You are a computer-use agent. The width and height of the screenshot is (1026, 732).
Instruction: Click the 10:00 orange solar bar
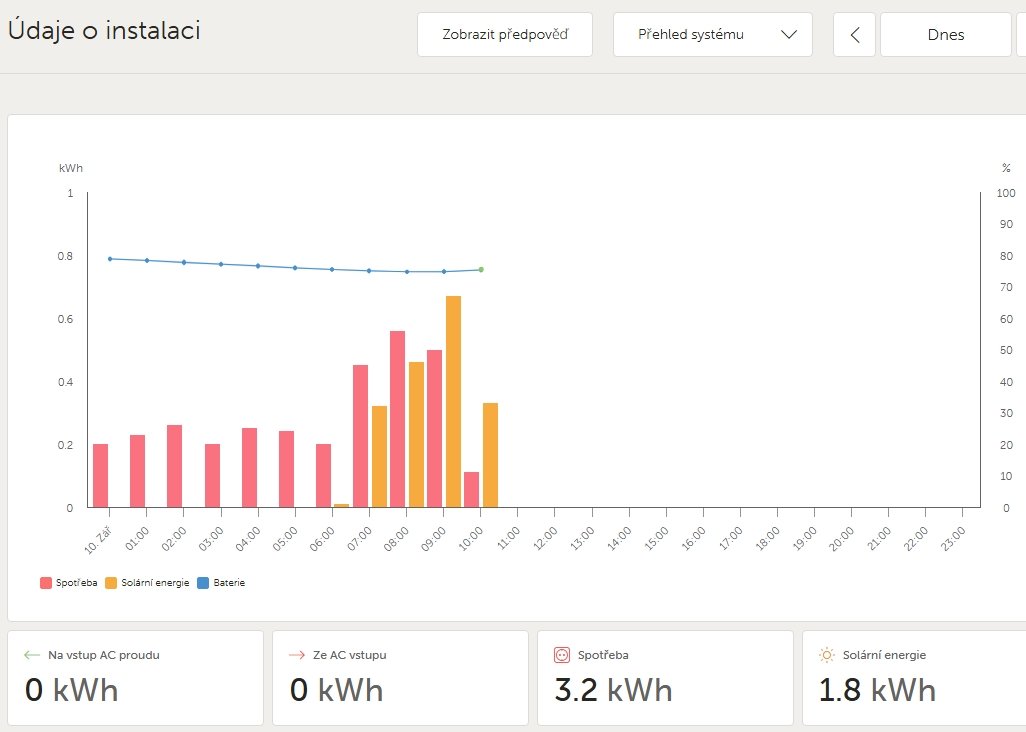pyautogui.click(x=490, y=455)
